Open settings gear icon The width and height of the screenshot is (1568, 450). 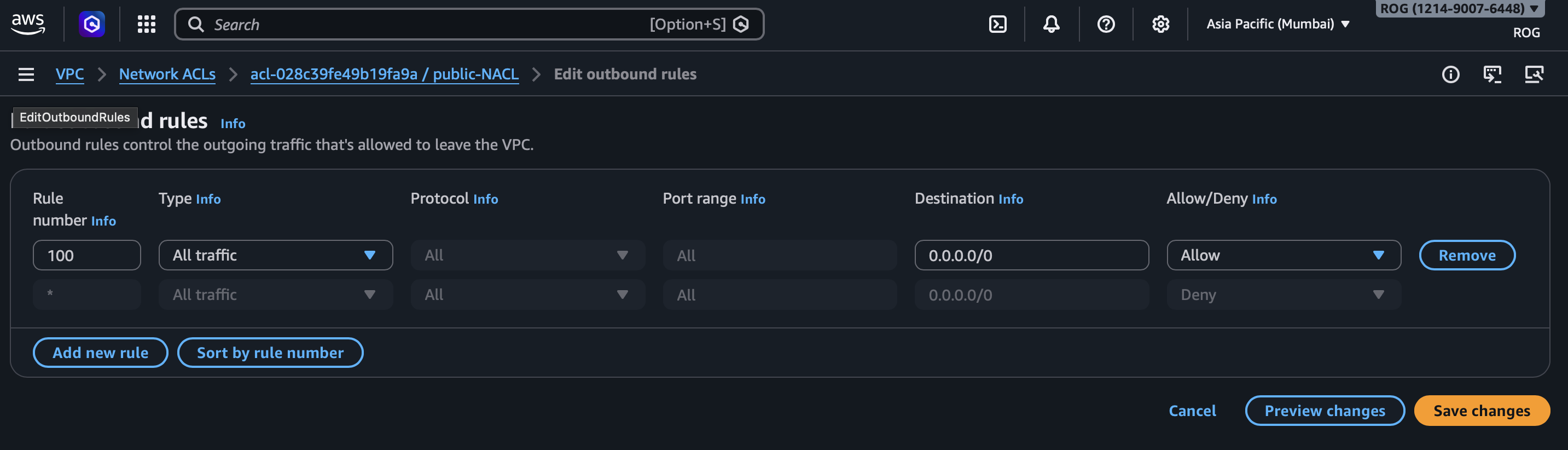pyautogui.click(x=1160, y=24)
